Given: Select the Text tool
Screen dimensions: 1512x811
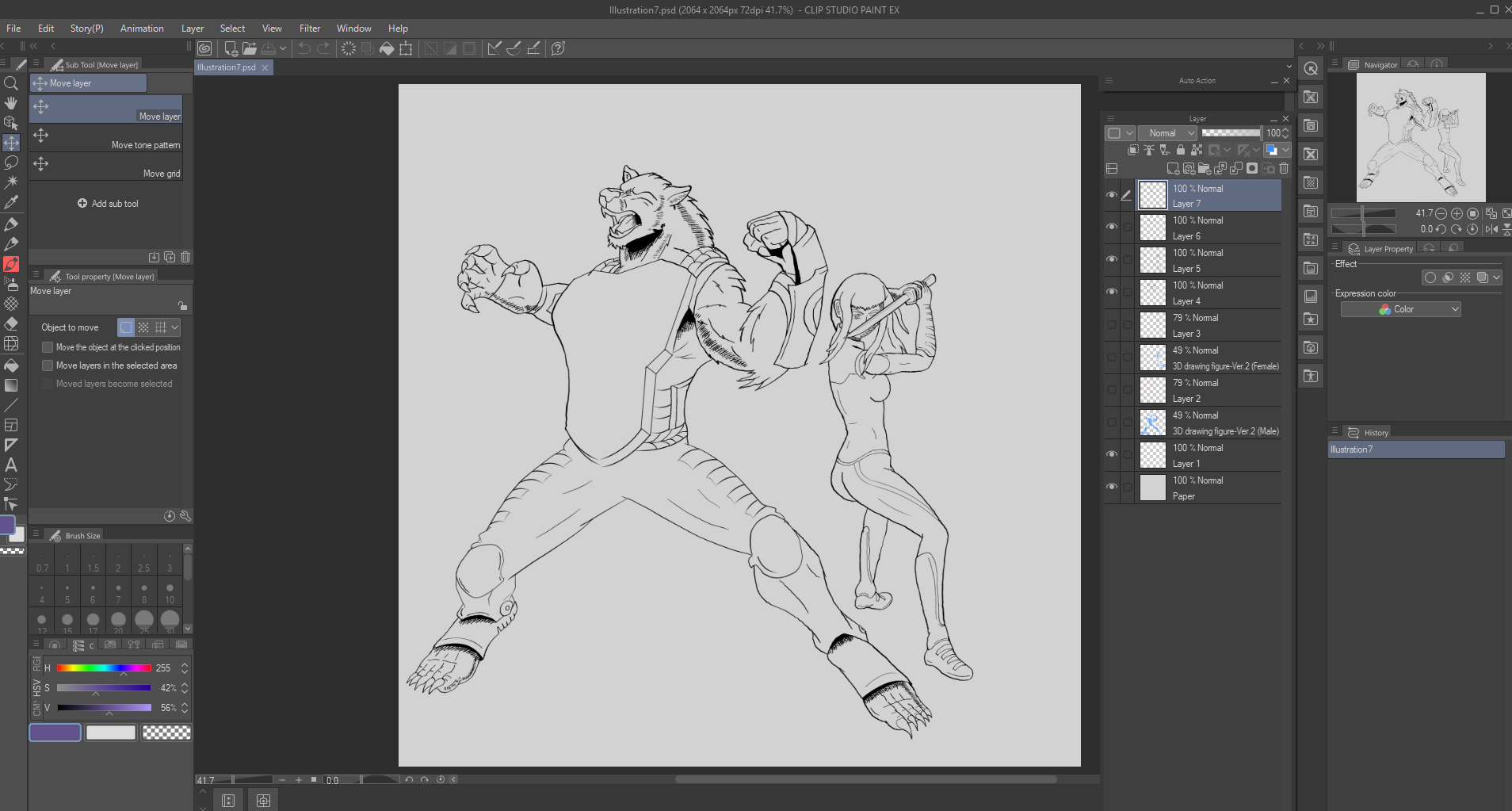Looking at the screenshot, I should [11, 465].
